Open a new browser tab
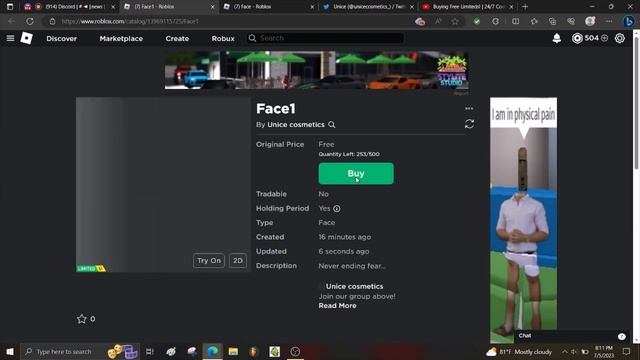 525,7
